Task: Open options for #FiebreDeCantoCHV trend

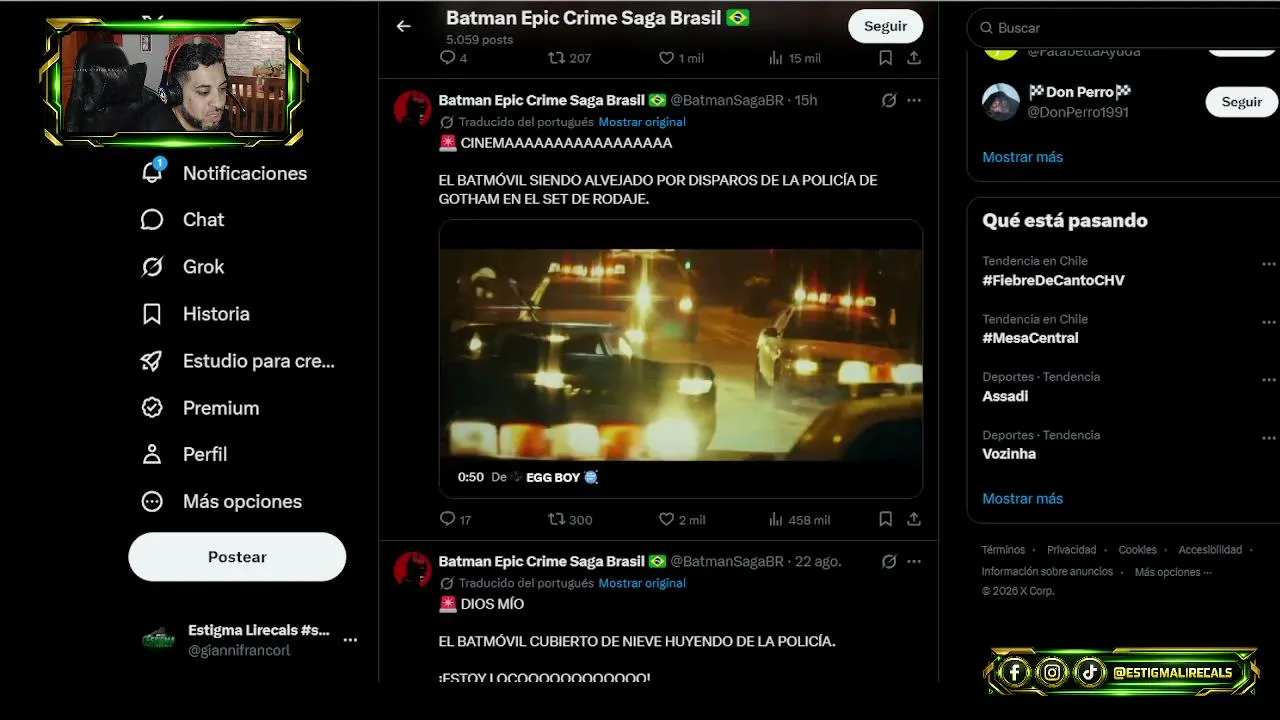Action: click(x=1269, y=265)
